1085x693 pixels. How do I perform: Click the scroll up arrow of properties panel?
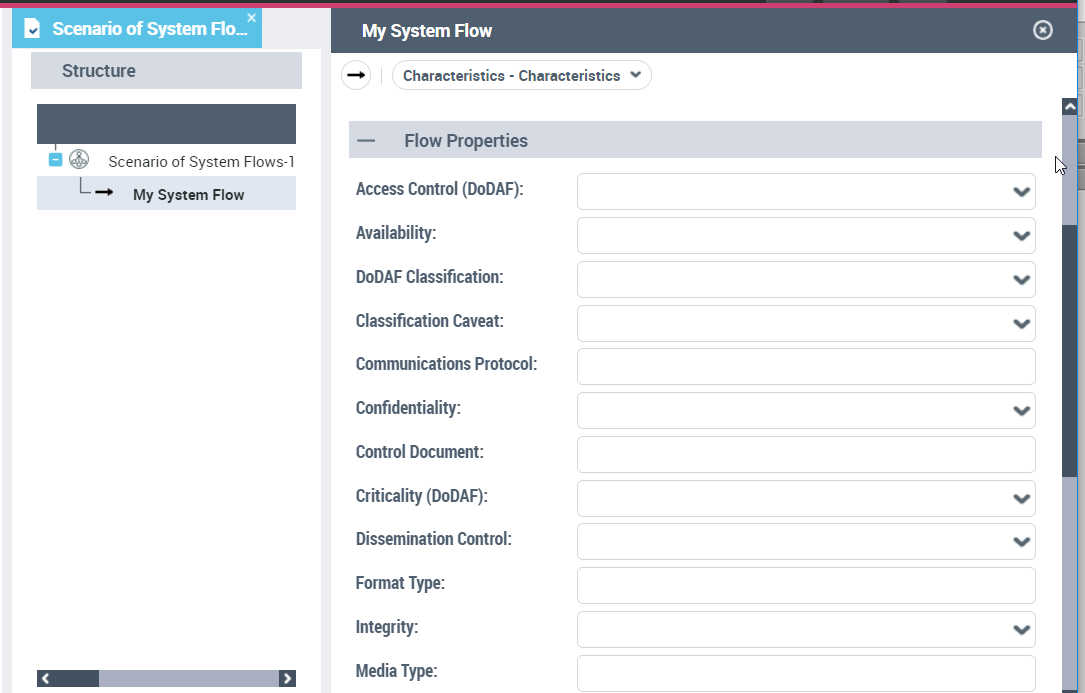(x=1069, y=106)
